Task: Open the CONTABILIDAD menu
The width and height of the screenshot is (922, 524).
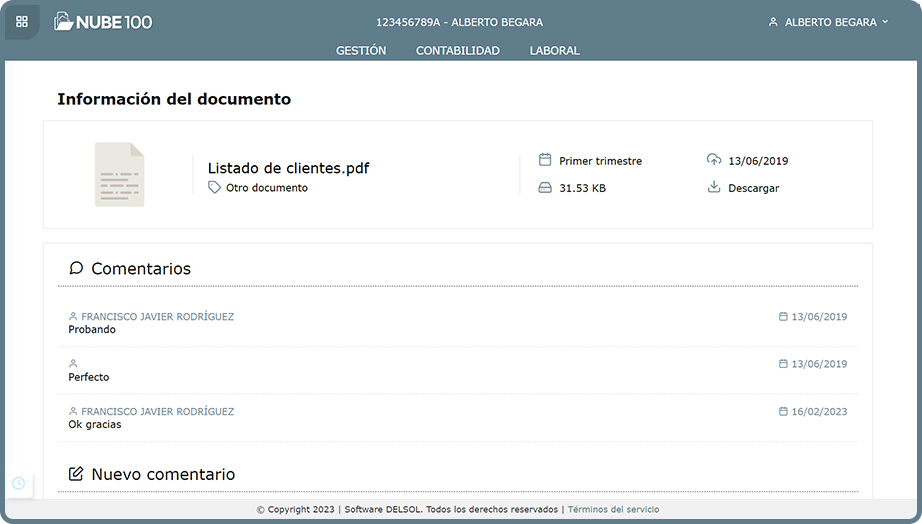Action: click(458, 50)
